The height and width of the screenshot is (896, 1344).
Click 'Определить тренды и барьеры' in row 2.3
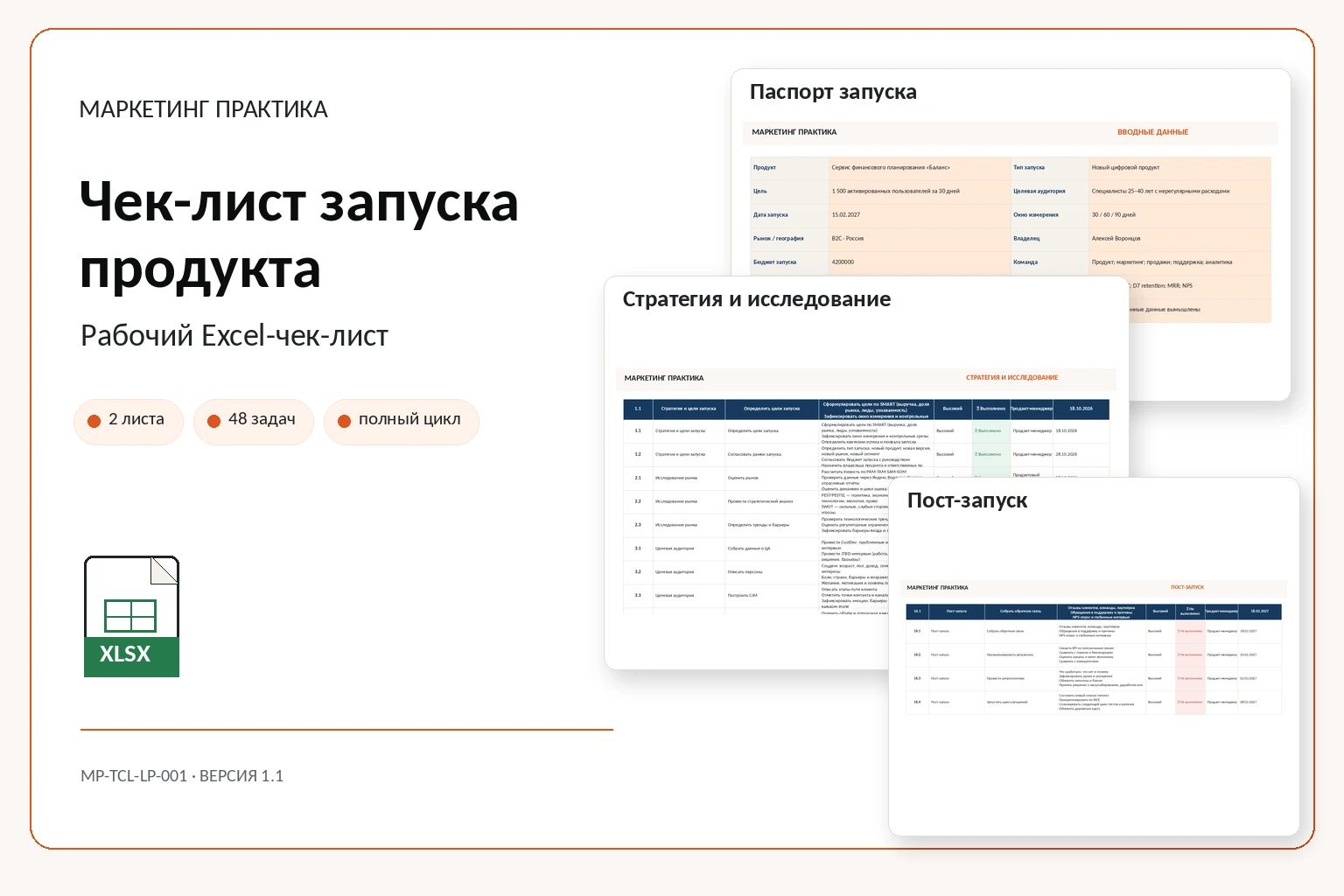coord(759,525)
